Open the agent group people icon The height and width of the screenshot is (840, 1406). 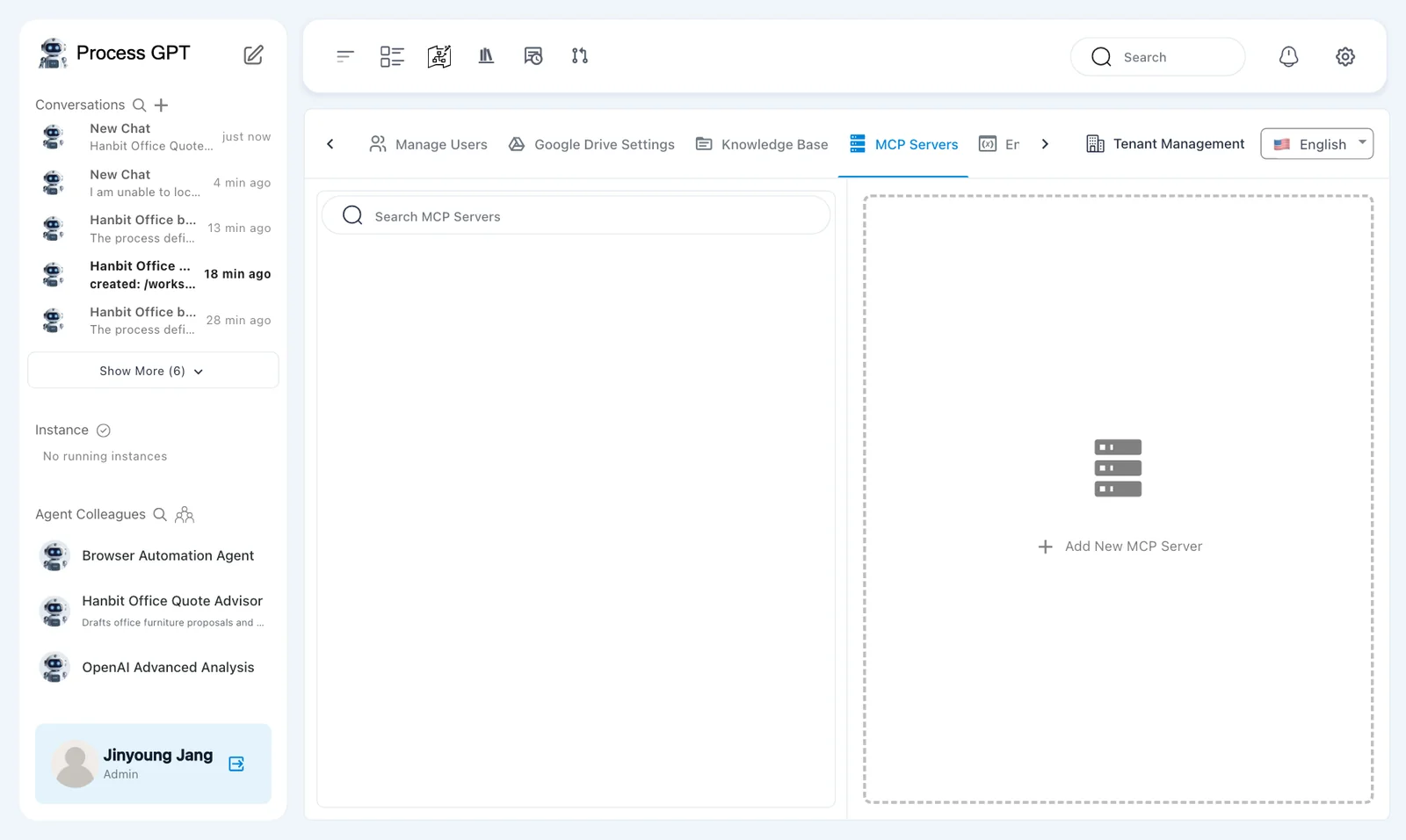185,515
